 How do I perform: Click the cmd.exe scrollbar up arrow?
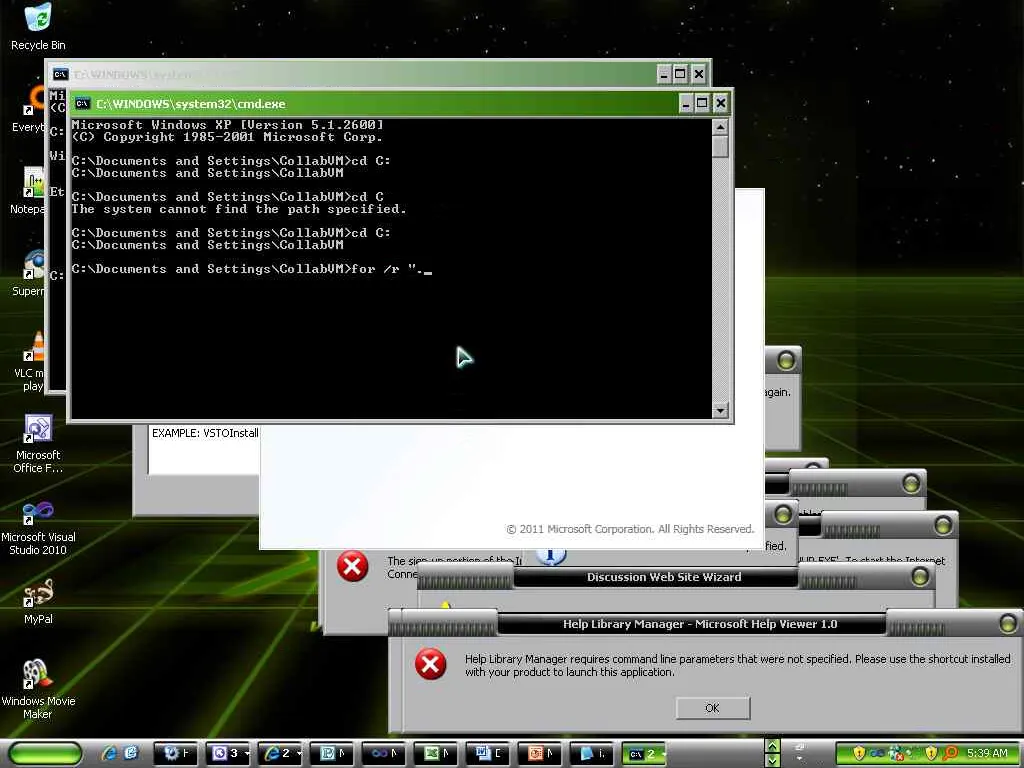click(x=720, y=127)
